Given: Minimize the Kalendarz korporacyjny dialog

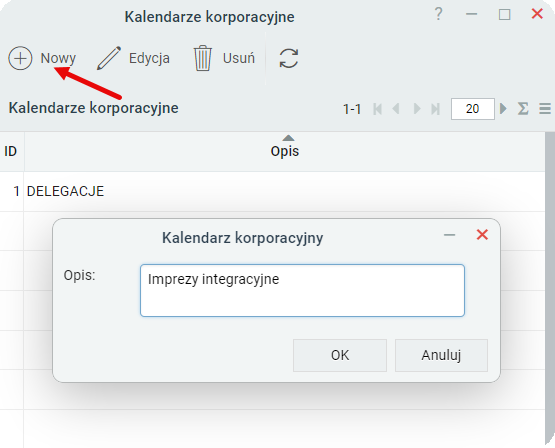Looking at the screenshot, I should click(x=450, y=235).
